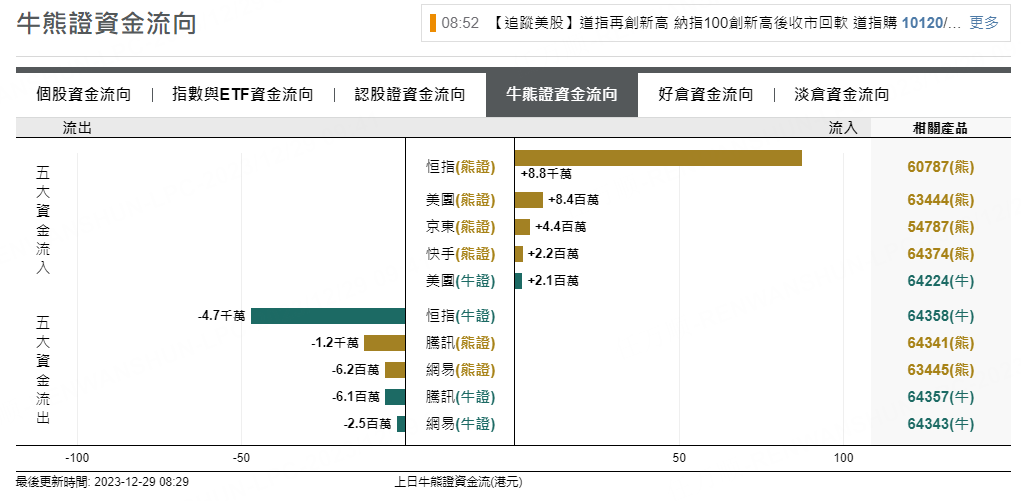
Task: Click the 快手(熊證) inflow bar
Action: pyautogui.click(x=519, y=254)
